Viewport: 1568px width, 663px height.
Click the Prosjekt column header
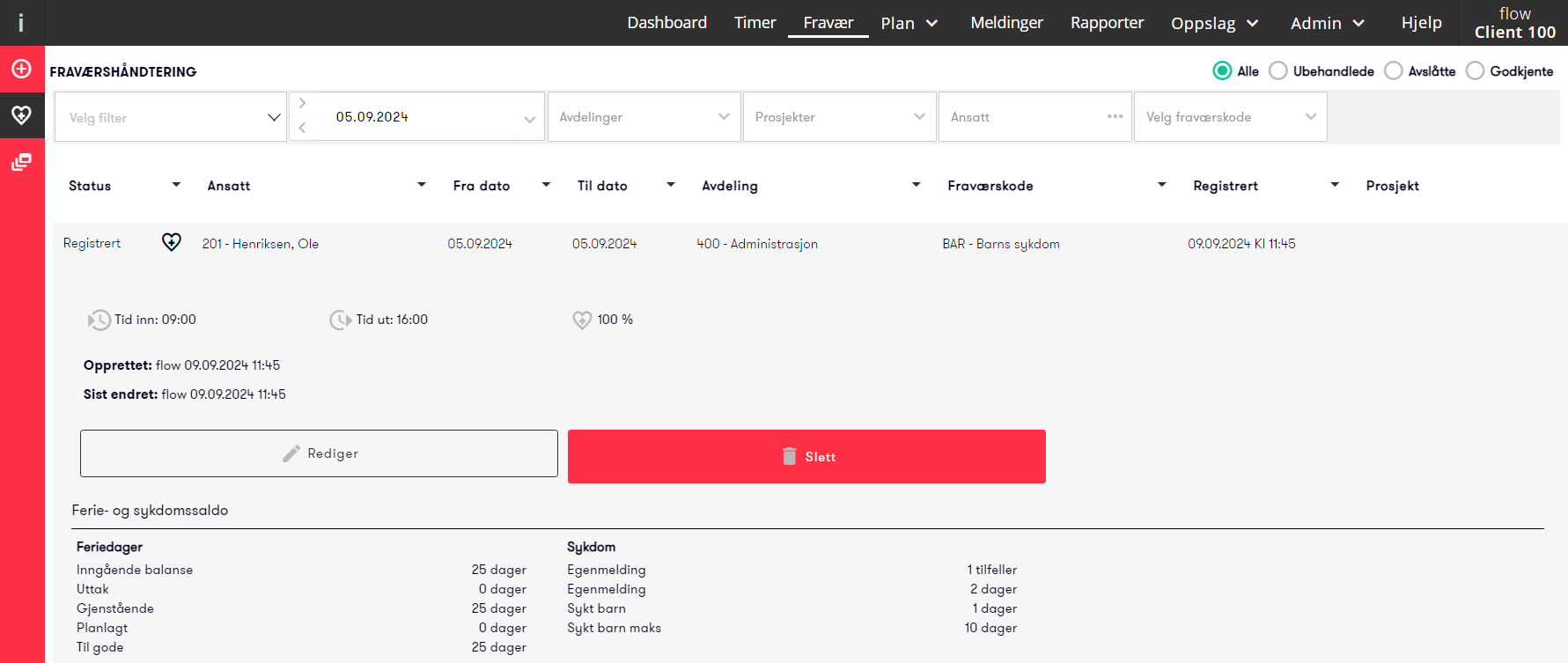(1392, 186)
